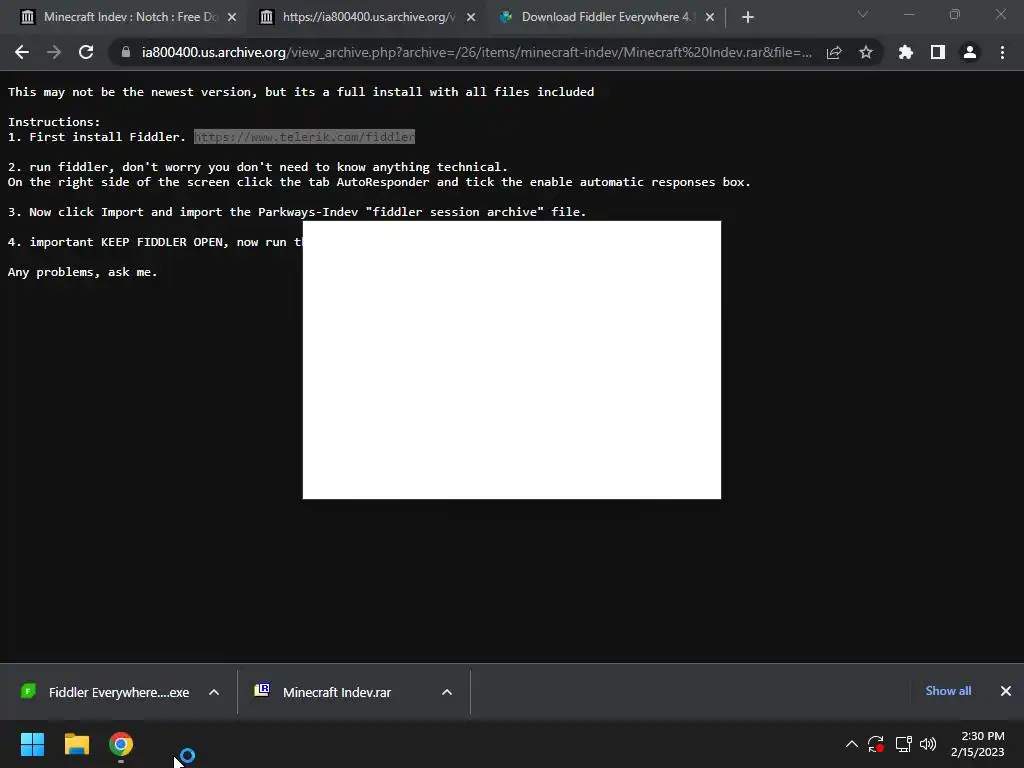Image resolution: width=1024 pixels, height=768 pixels.
Task: Click Chrome icon in taskbar
Action: click(x=121, y=744)
